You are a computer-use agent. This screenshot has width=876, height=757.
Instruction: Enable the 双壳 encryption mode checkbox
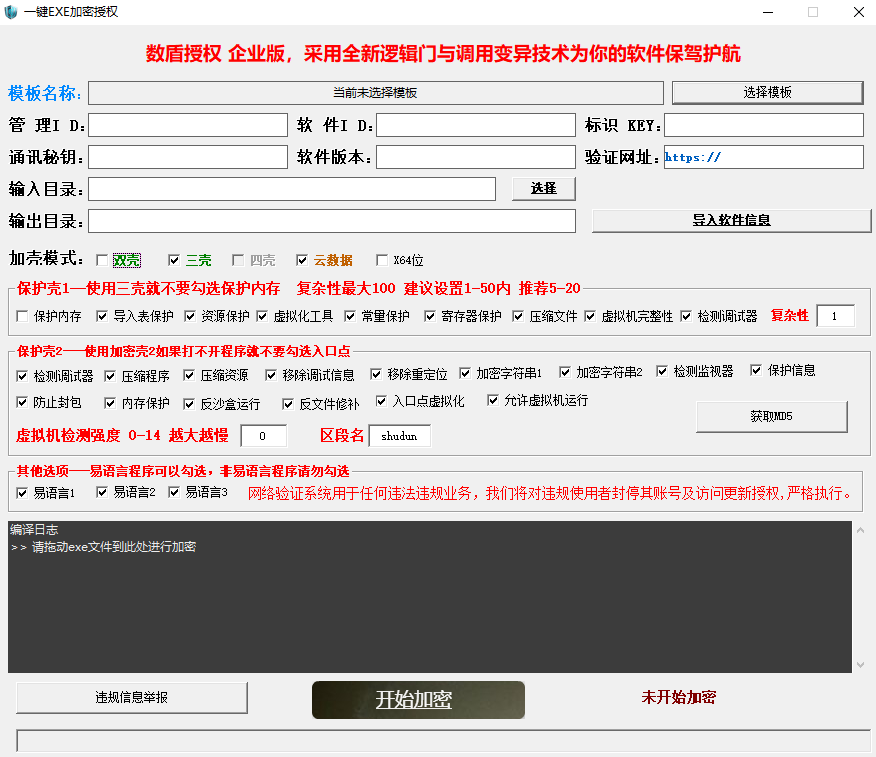[102, 259]
